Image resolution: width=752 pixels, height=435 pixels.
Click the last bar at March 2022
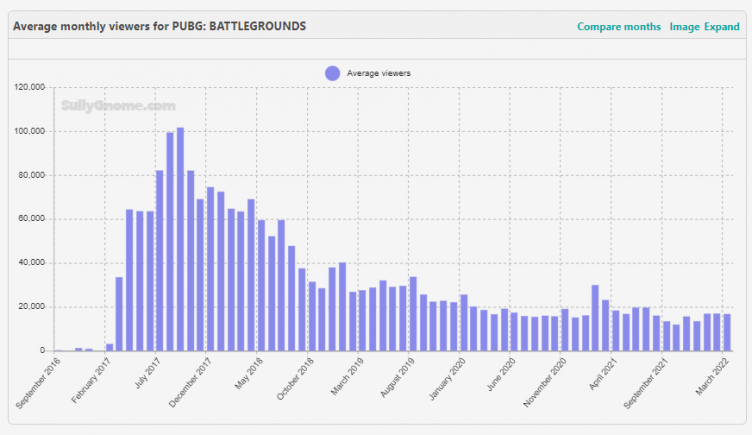pos(727,332)
